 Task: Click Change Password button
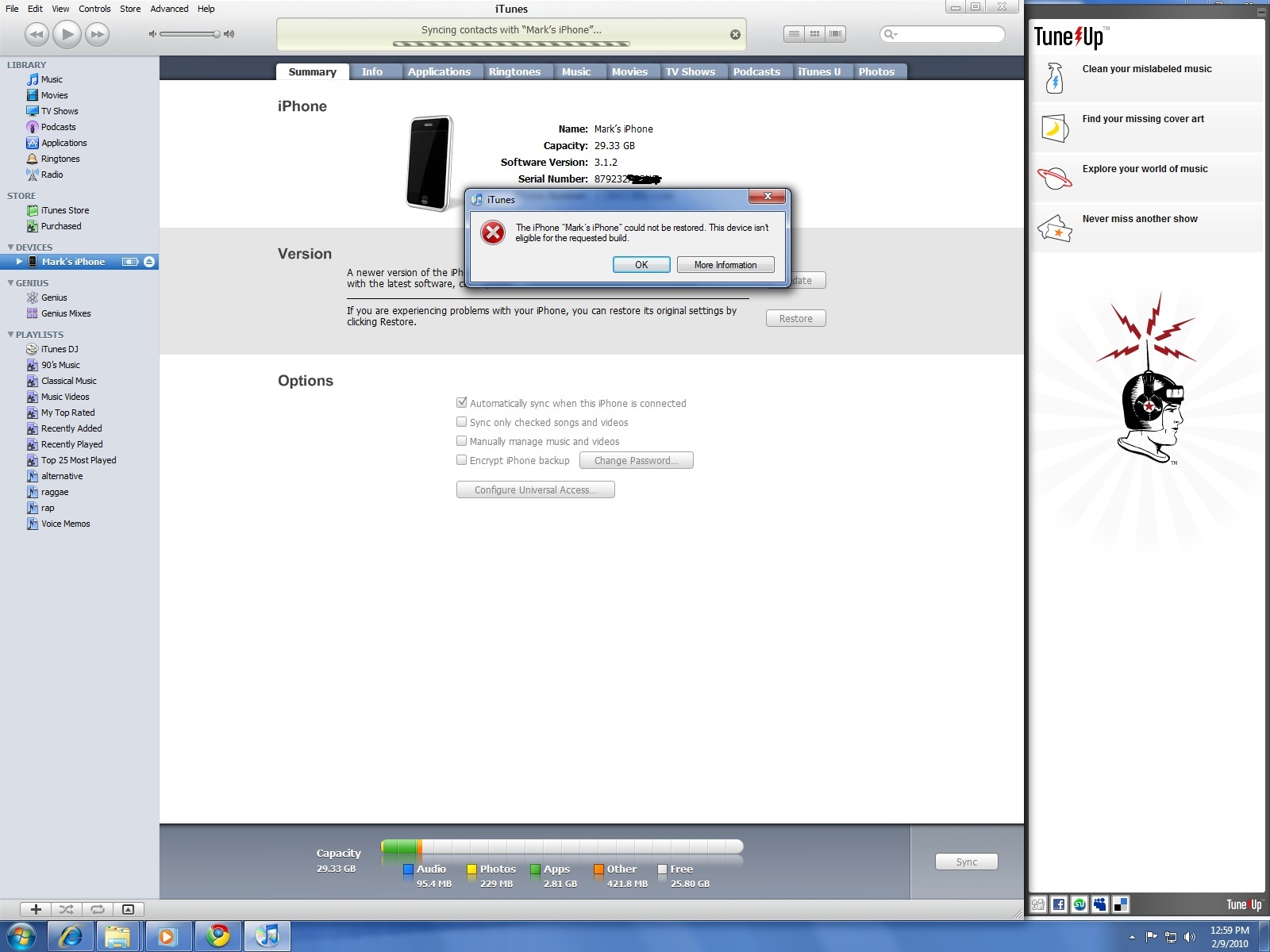(636, 460)
